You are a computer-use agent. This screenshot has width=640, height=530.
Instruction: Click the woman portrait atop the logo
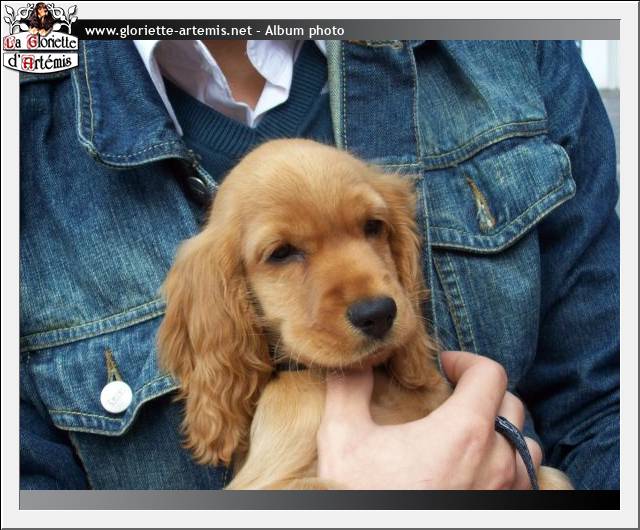(x=41, y=16)
